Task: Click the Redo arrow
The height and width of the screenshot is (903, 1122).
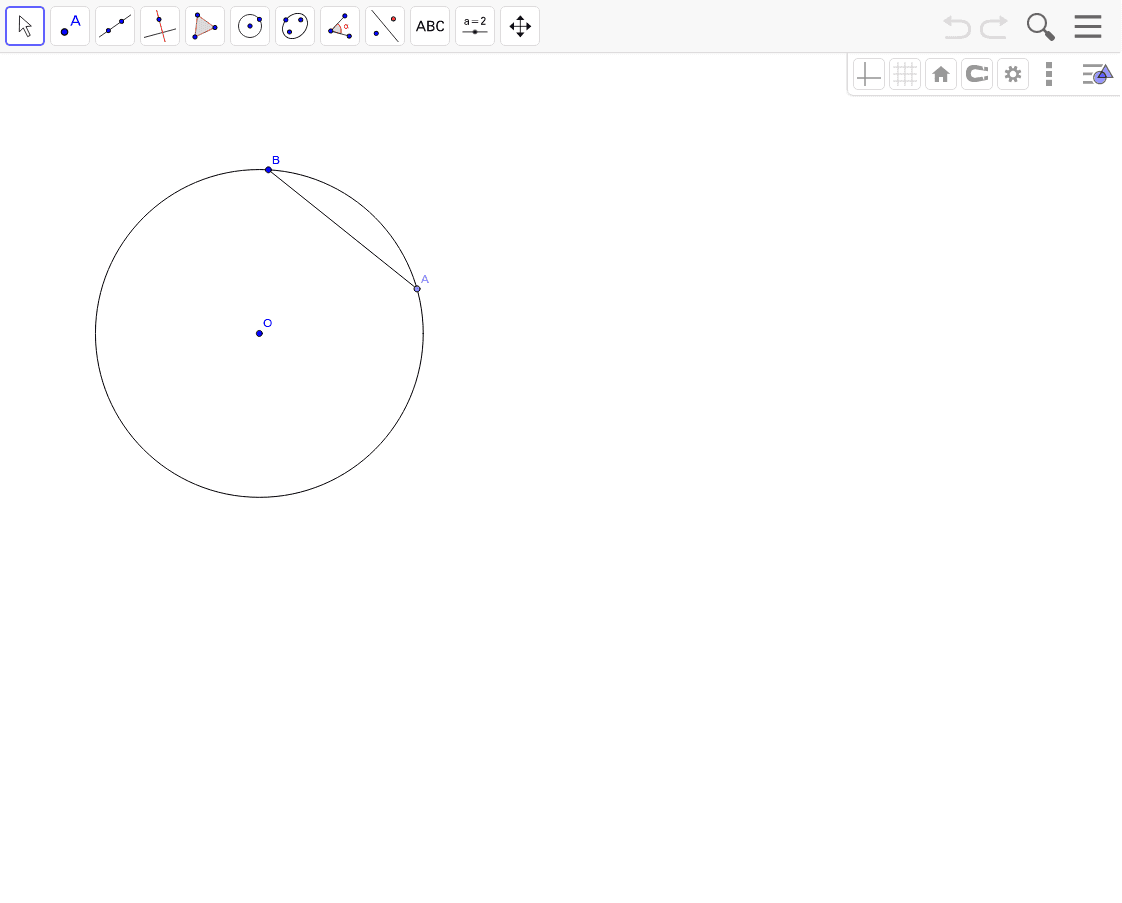Action: pyautogui.click(x=994, y=27)
